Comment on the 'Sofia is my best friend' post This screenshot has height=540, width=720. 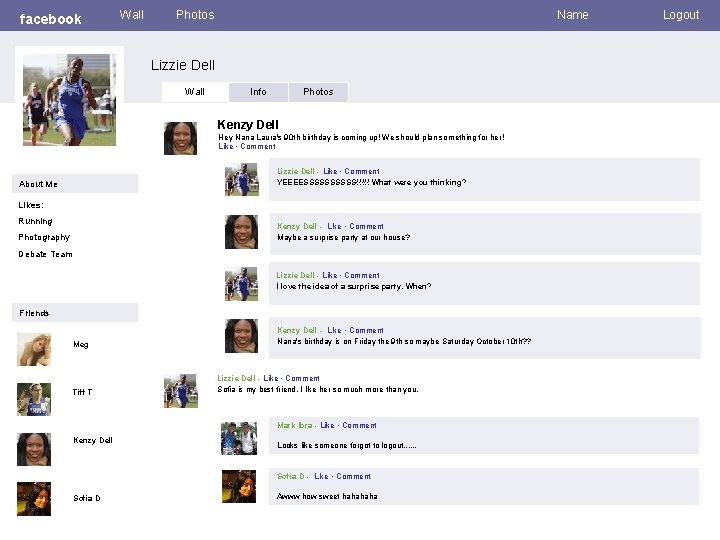point(302,378)
